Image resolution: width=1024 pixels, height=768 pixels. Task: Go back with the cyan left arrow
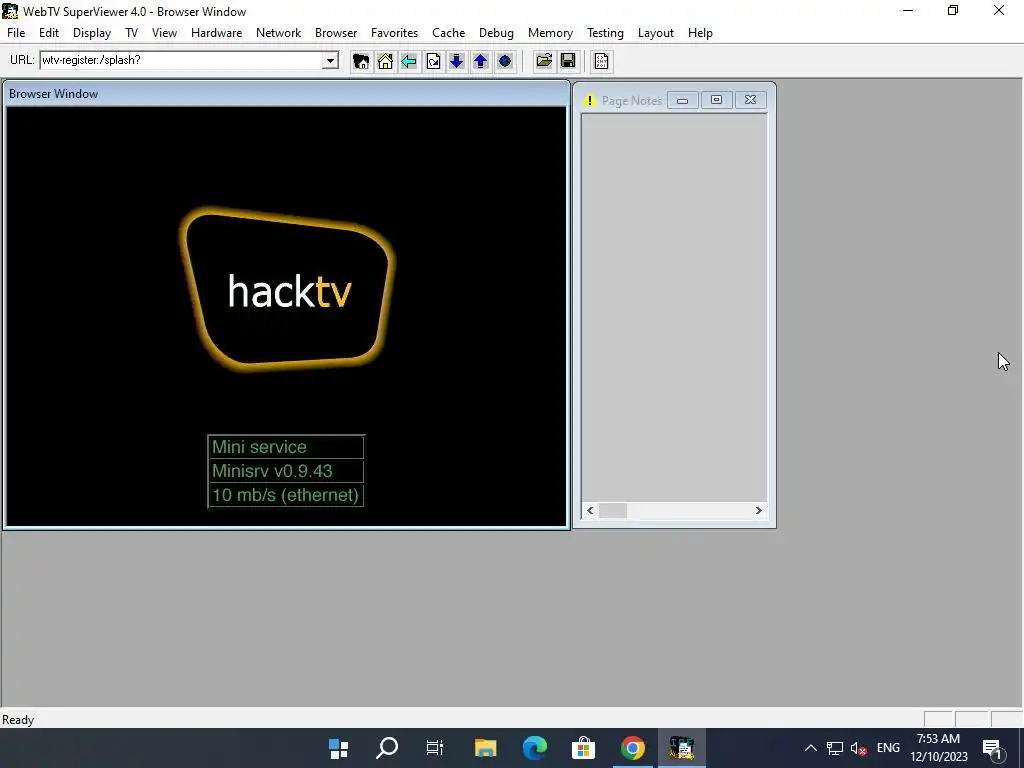[x=409, y=61]
